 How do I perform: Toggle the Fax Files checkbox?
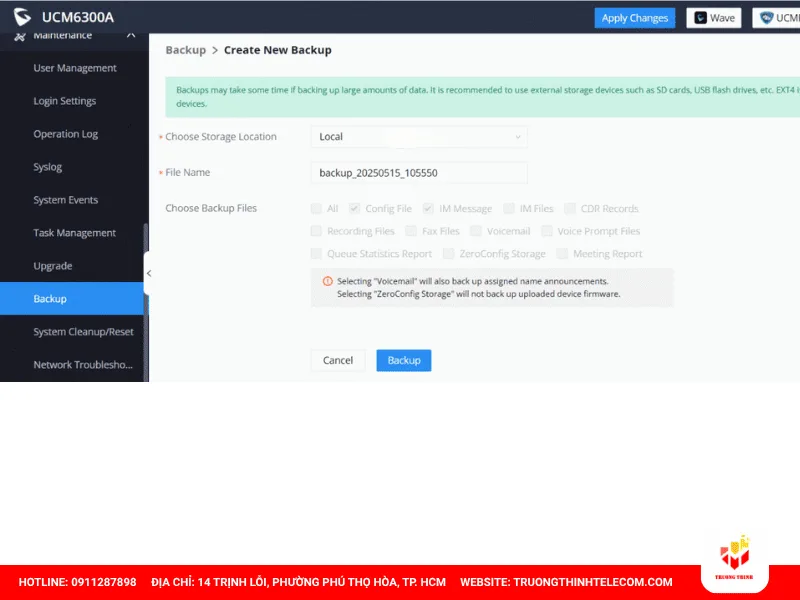[411, 231]
